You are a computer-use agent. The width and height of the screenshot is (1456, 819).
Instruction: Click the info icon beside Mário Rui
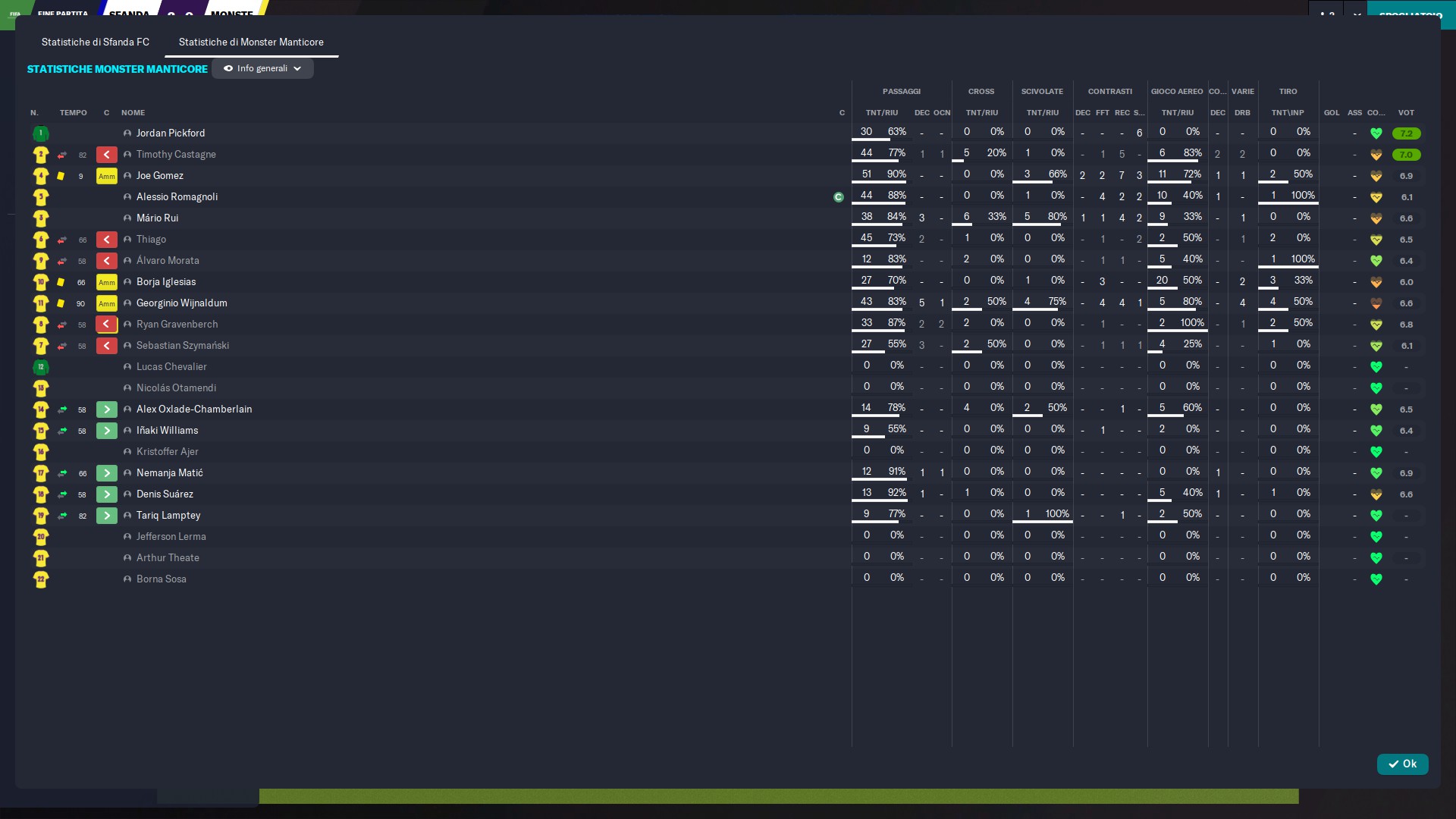127,218
